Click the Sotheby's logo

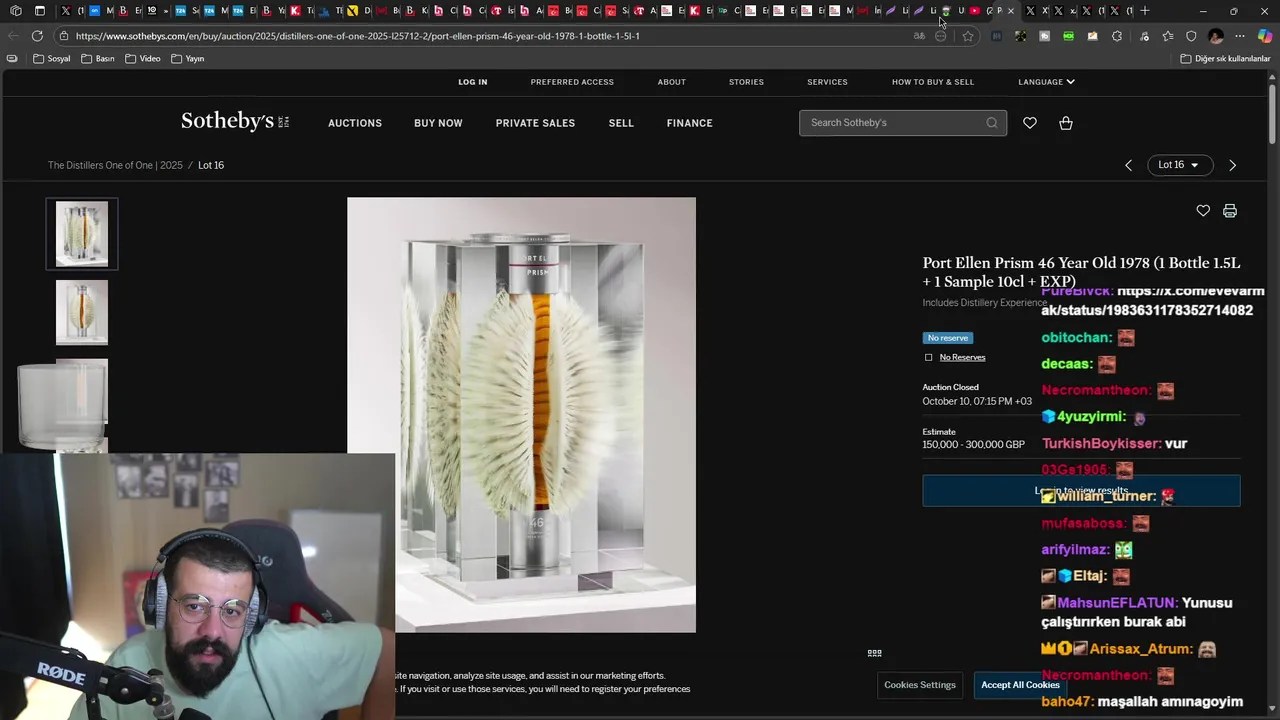pyautogui.click(x=235, y=122)
